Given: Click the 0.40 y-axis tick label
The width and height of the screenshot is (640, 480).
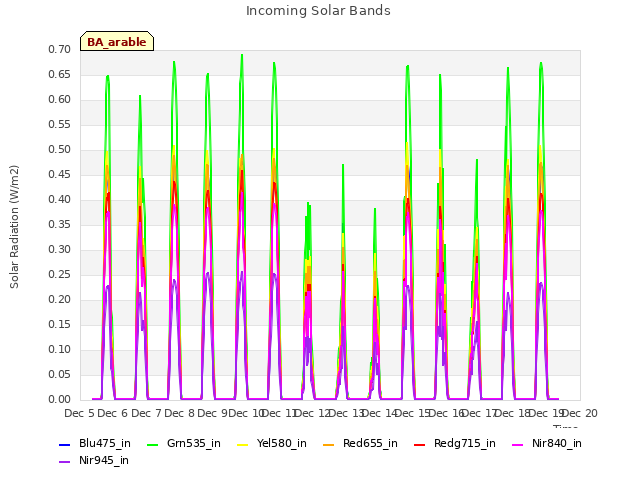Looking at the screenshot, I should pos(60,199).
